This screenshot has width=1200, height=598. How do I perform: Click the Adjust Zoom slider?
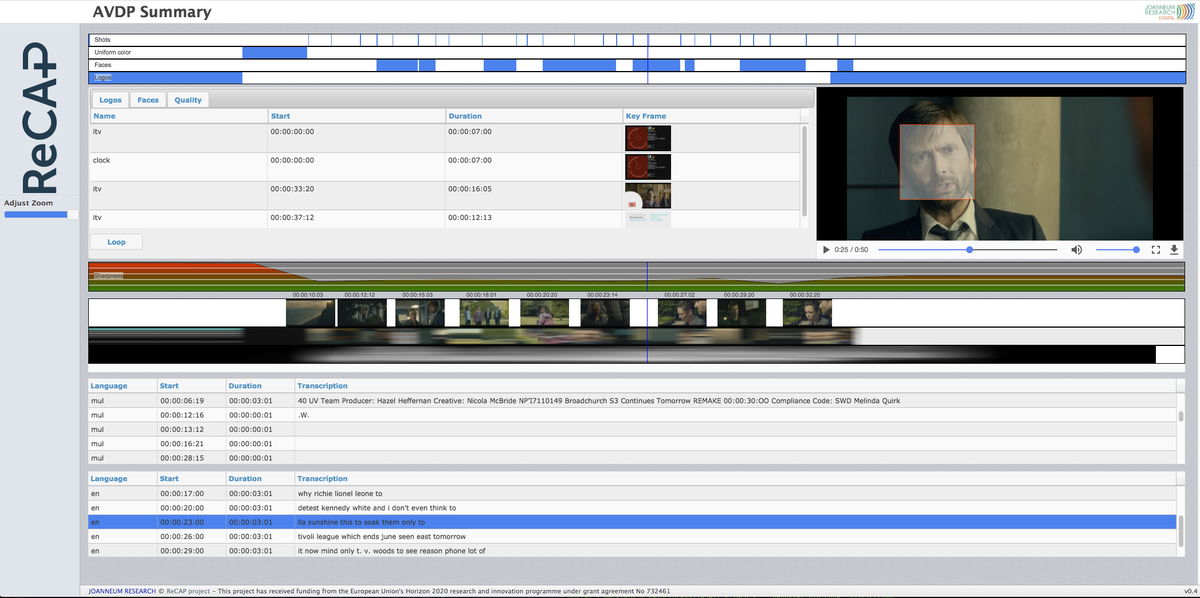[x=40, y=214]
